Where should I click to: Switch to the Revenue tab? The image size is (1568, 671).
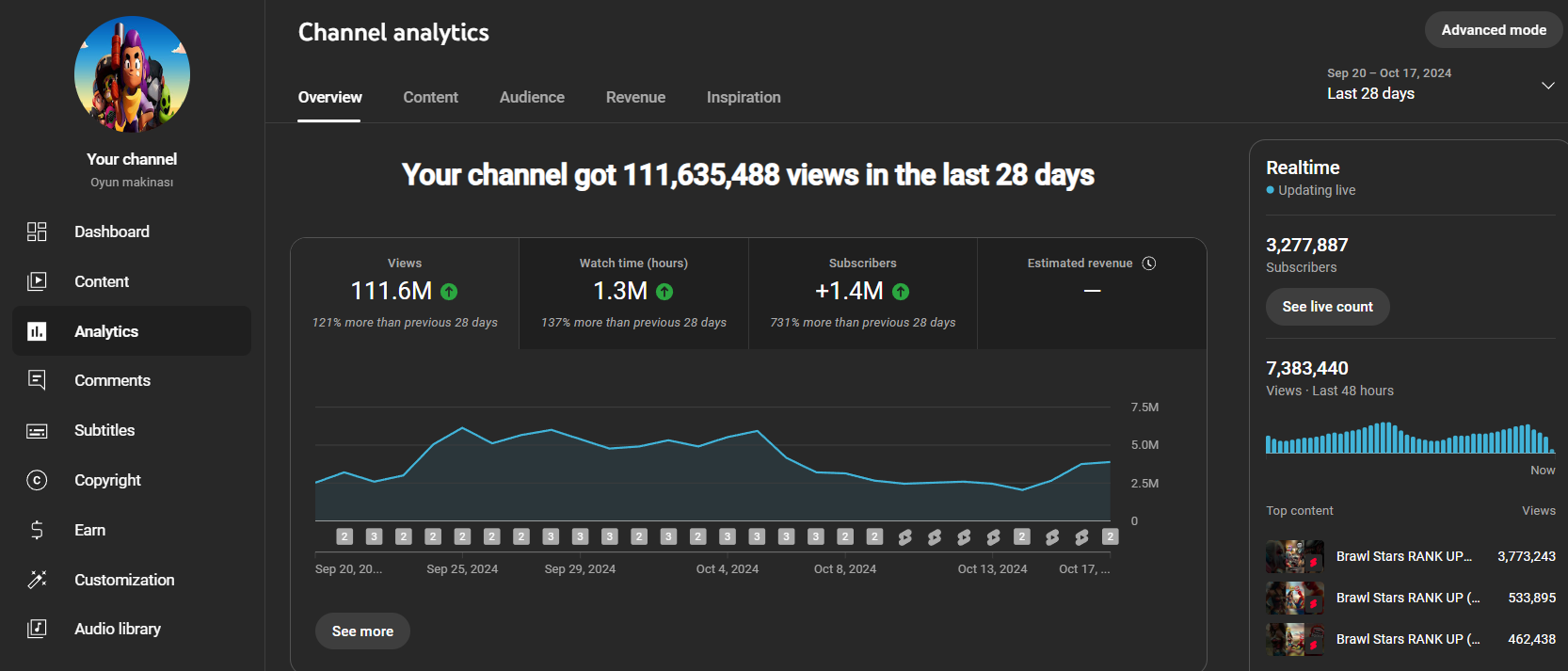[635, 97]
